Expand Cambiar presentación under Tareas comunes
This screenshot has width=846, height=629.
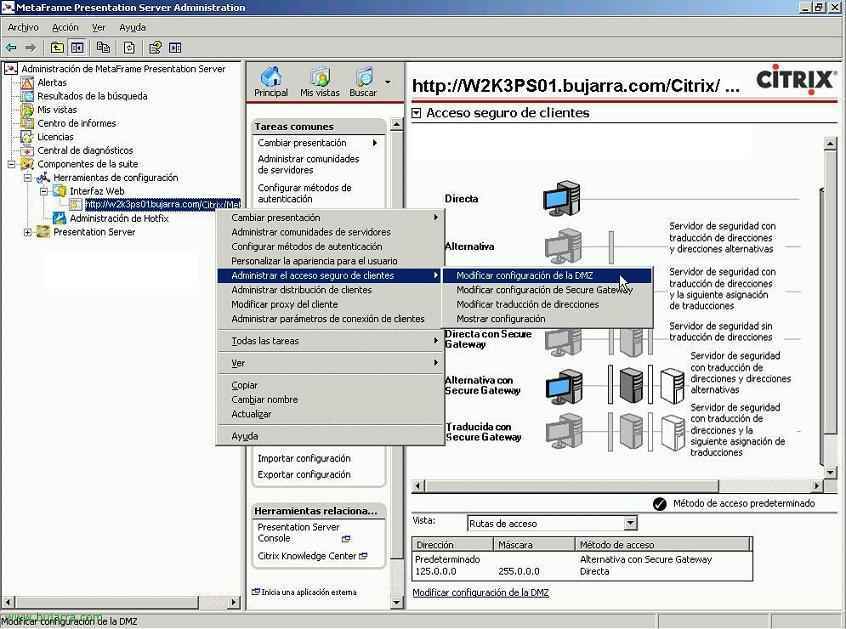[317, 143]
